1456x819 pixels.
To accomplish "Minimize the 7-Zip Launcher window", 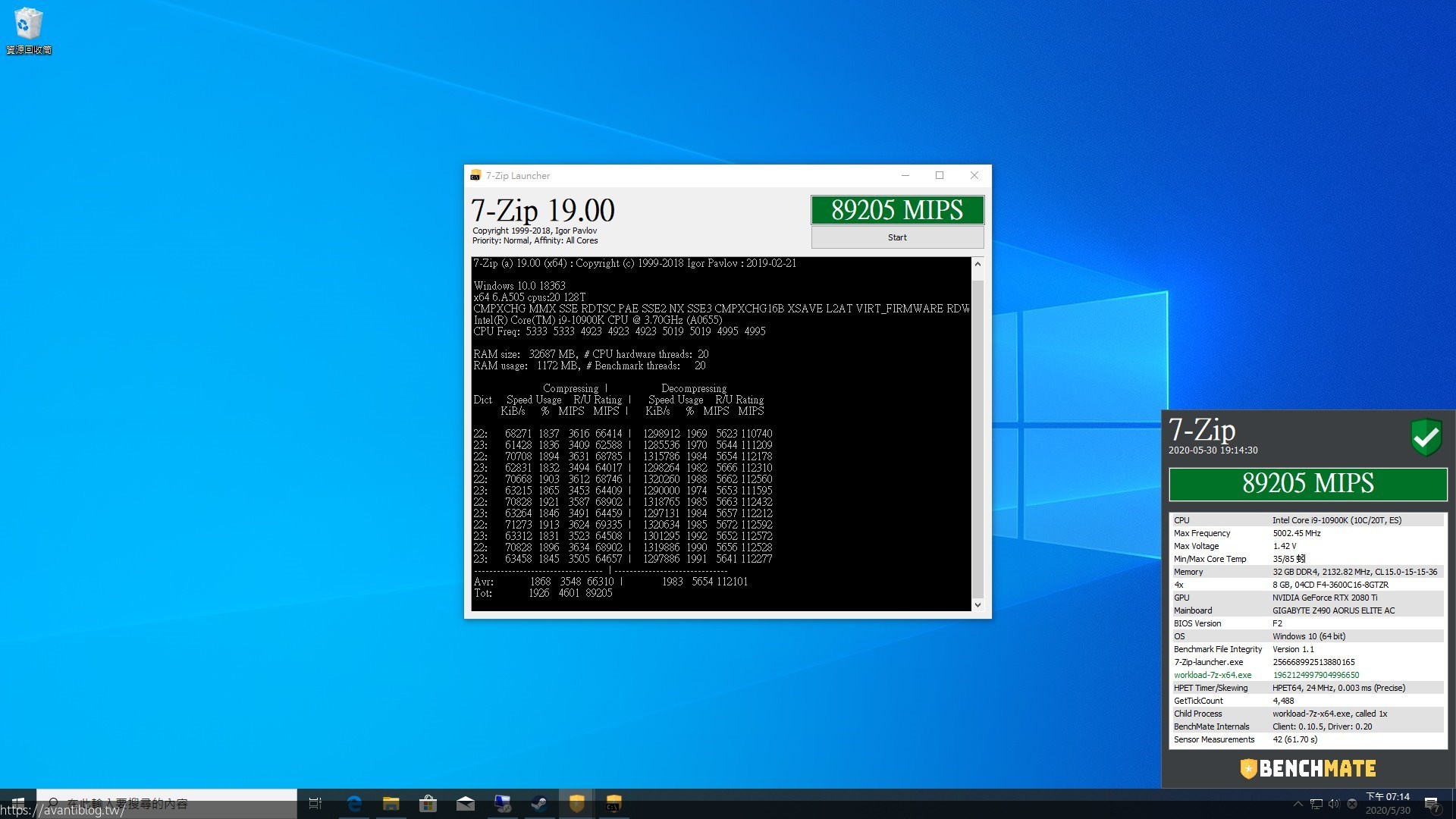I will coord(905,176).
